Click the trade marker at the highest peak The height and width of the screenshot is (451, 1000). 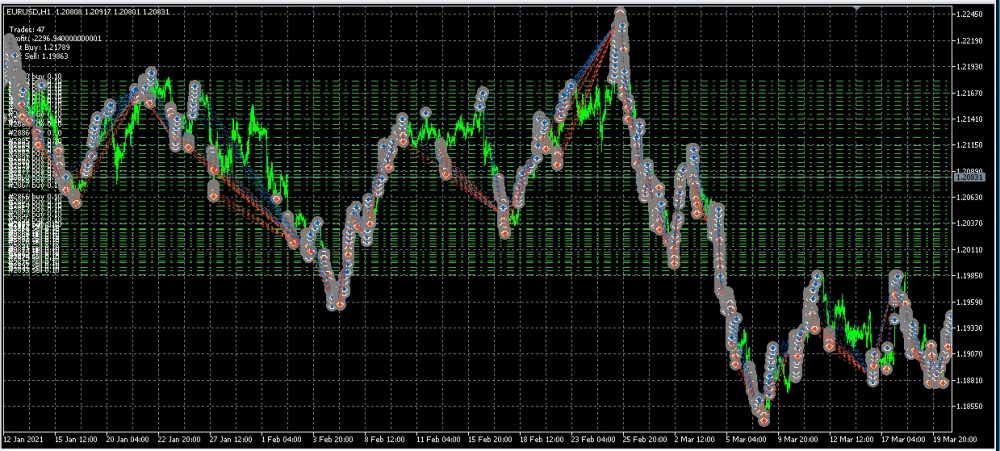[x=620, y=14]
